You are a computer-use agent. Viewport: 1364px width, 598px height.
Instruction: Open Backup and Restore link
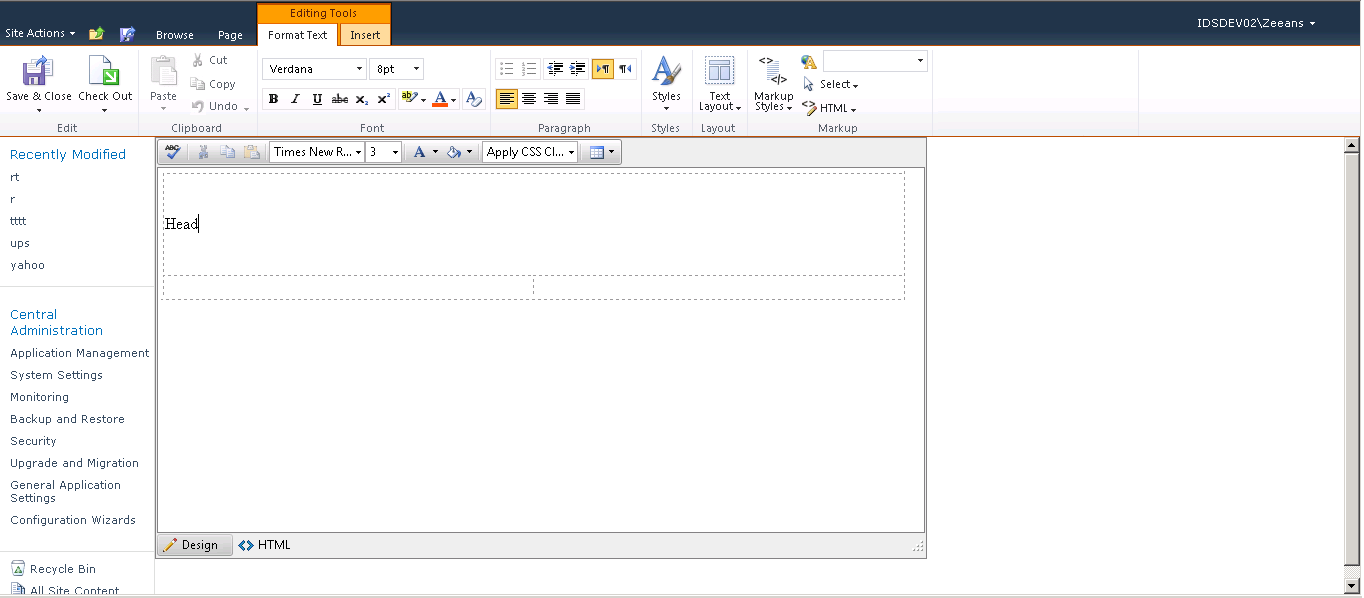coord(67,419)
